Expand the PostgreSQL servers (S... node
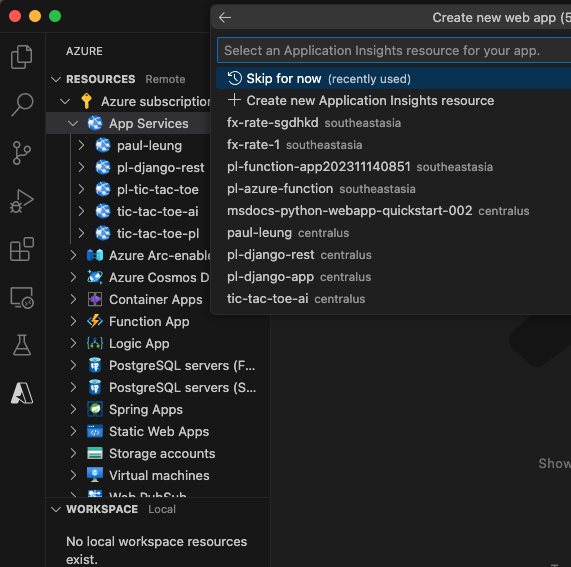The width and height of the screenshot is (571, 567). (x=74, y=387)
